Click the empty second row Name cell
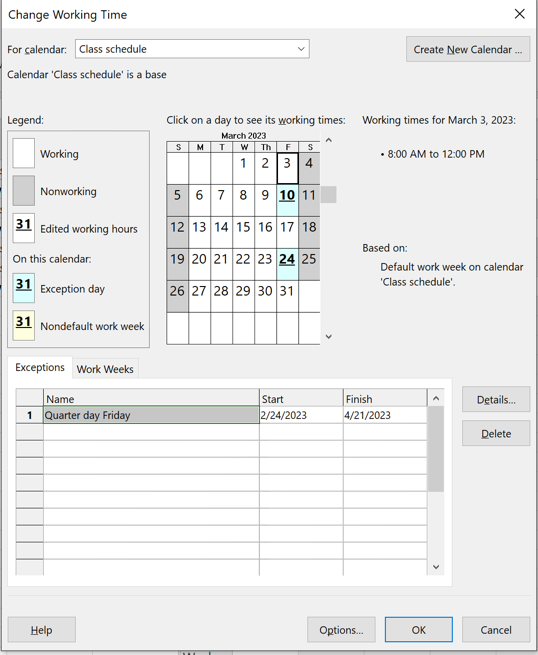The height and width of the screenshot is (655, 538). tap(151, 432)
